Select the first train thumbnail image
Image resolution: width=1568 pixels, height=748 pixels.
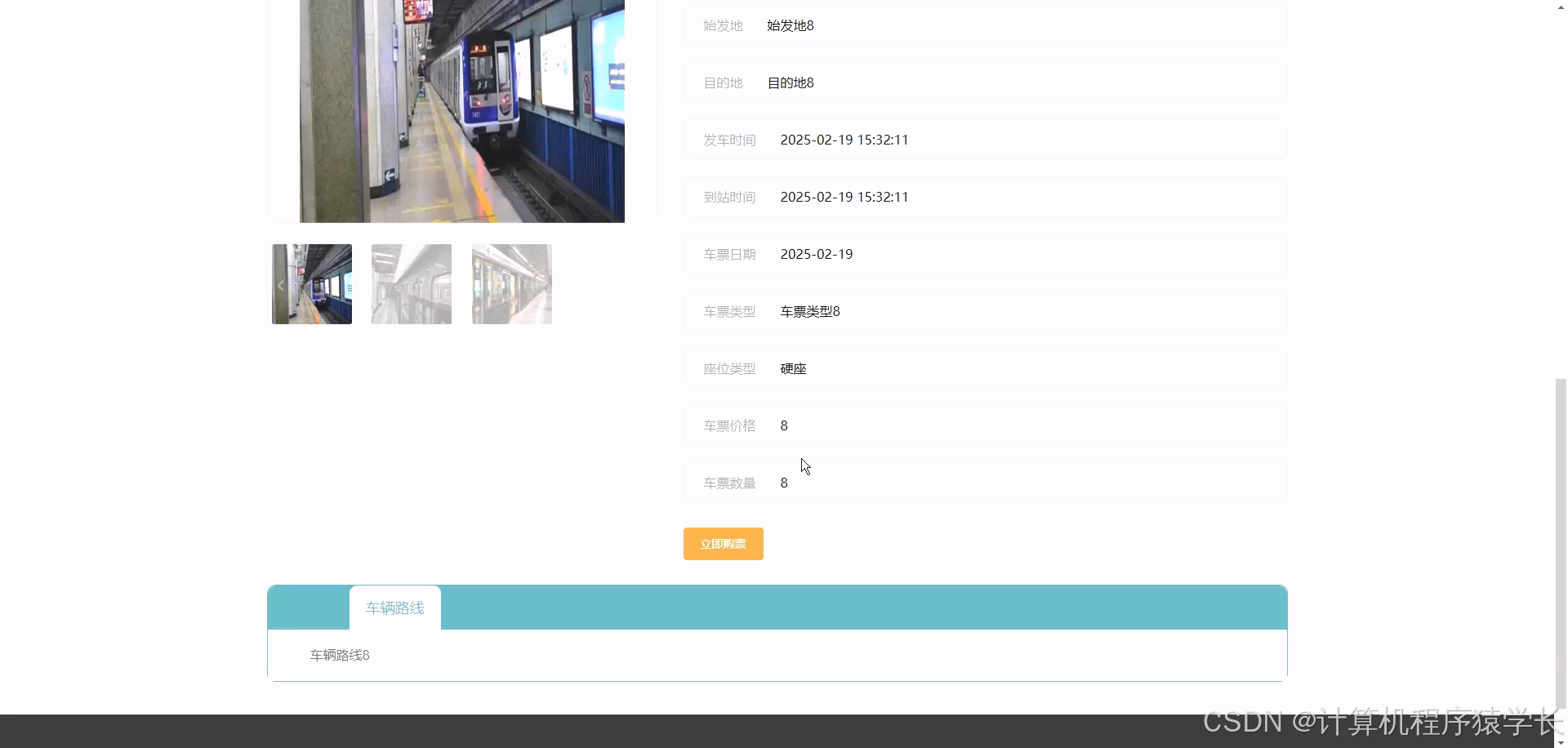312,284
